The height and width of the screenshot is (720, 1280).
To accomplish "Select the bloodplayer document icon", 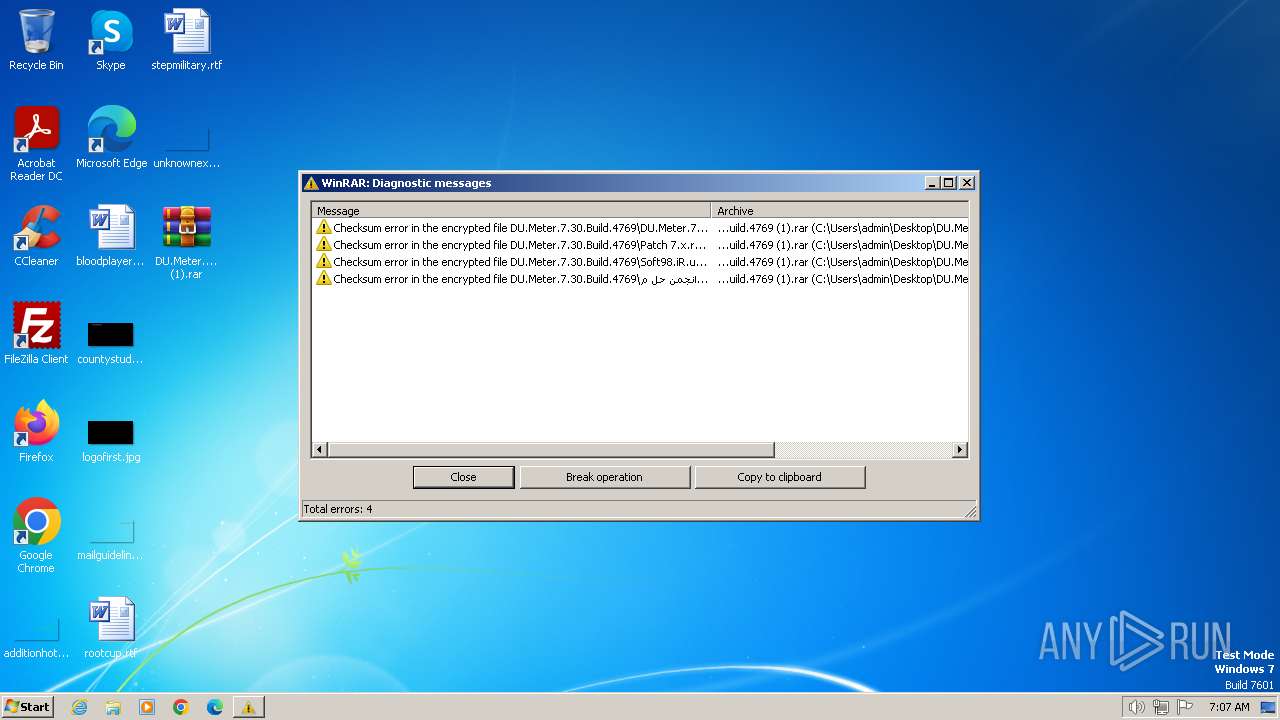I will [x=111, y=235].
